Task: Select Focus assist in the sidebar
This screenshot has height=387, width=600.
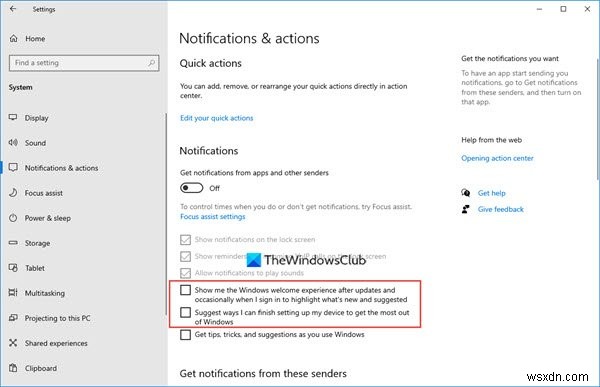Action: [x=44, y=193]
